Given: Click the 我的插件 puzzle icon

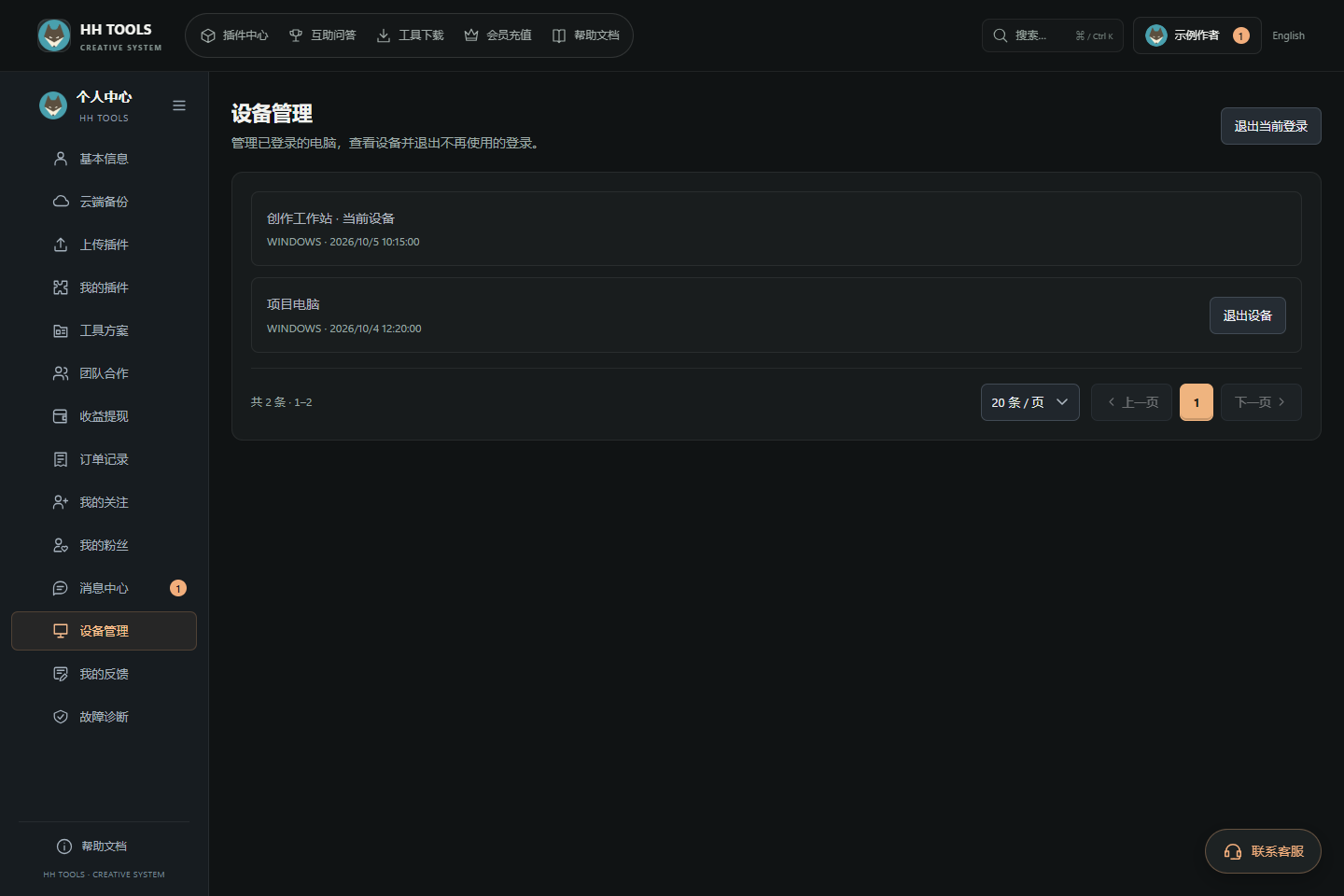Looking at the screenshot, I should point(61,287).
